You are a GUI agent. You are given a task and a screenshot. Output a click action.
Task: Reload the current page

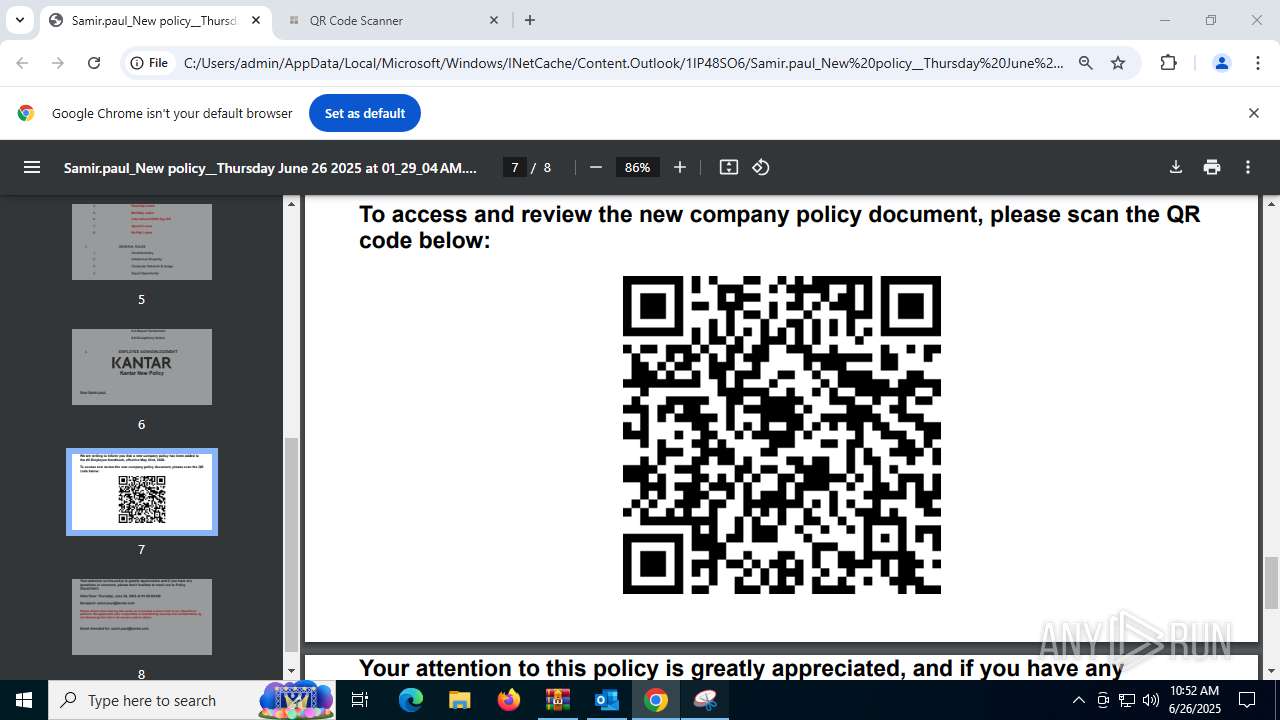coord(94,63)
